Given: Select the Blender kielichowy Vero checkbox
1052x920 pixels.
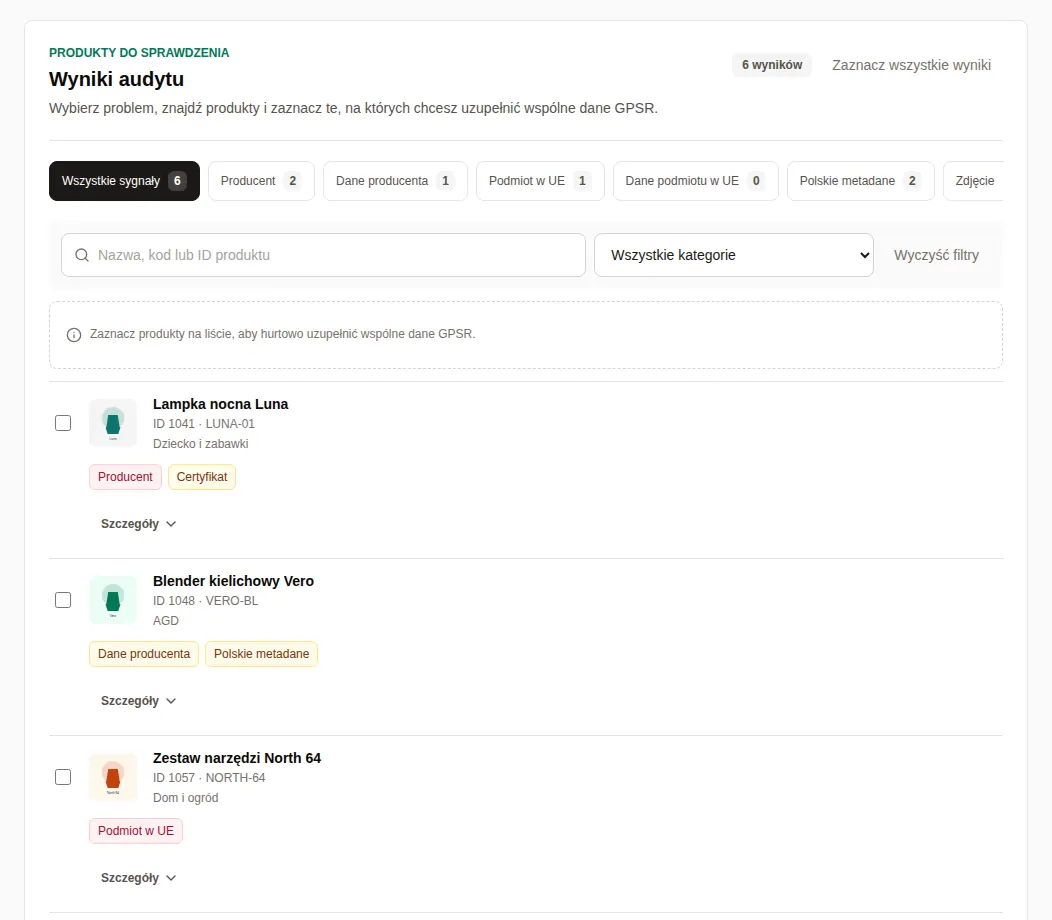Looking at the screenshot, I should click(63, 600).
